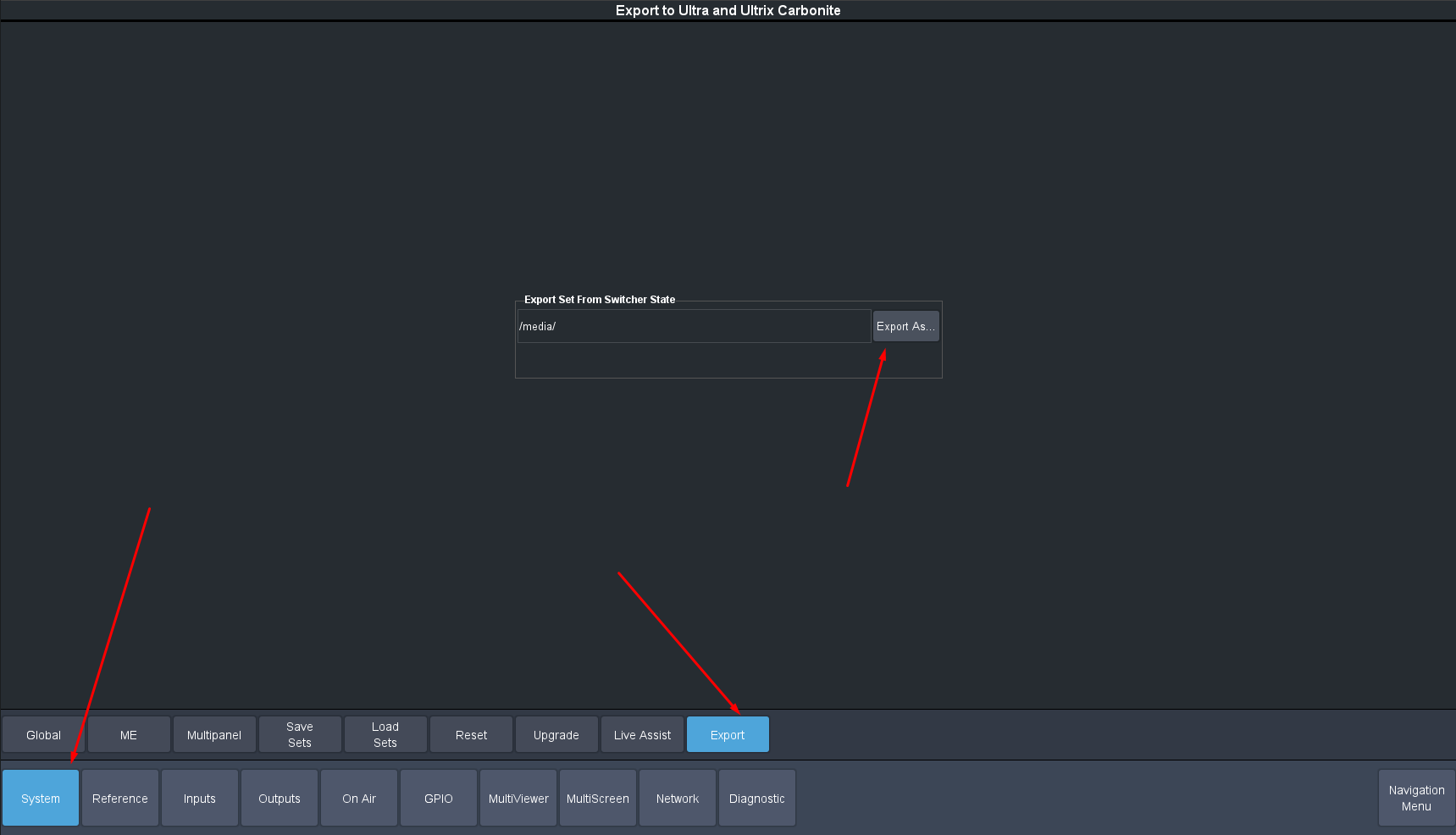This screenshot has height=835, width=1456.
Task: Go to the Save Sets tab
Action: click(300, 734)
